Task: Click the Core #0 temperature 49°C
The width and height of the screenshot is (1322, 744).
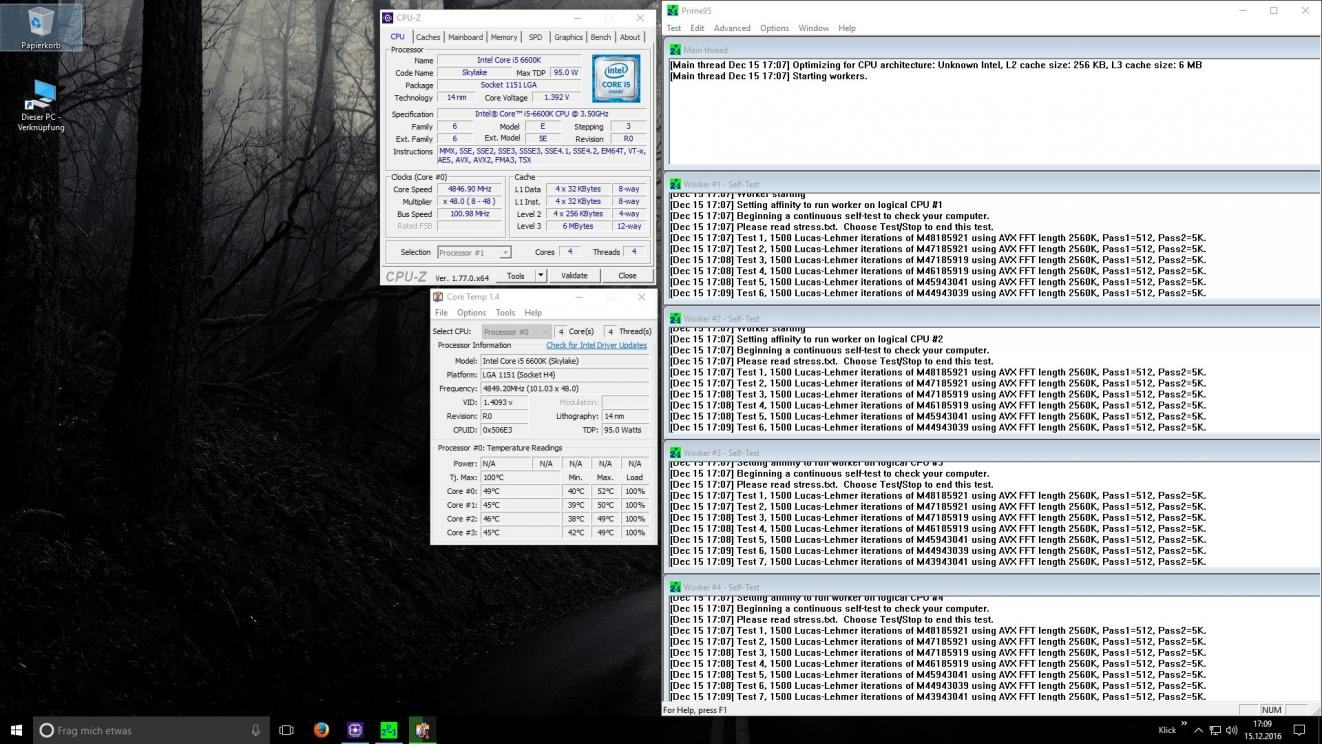Action: [520, 491]
